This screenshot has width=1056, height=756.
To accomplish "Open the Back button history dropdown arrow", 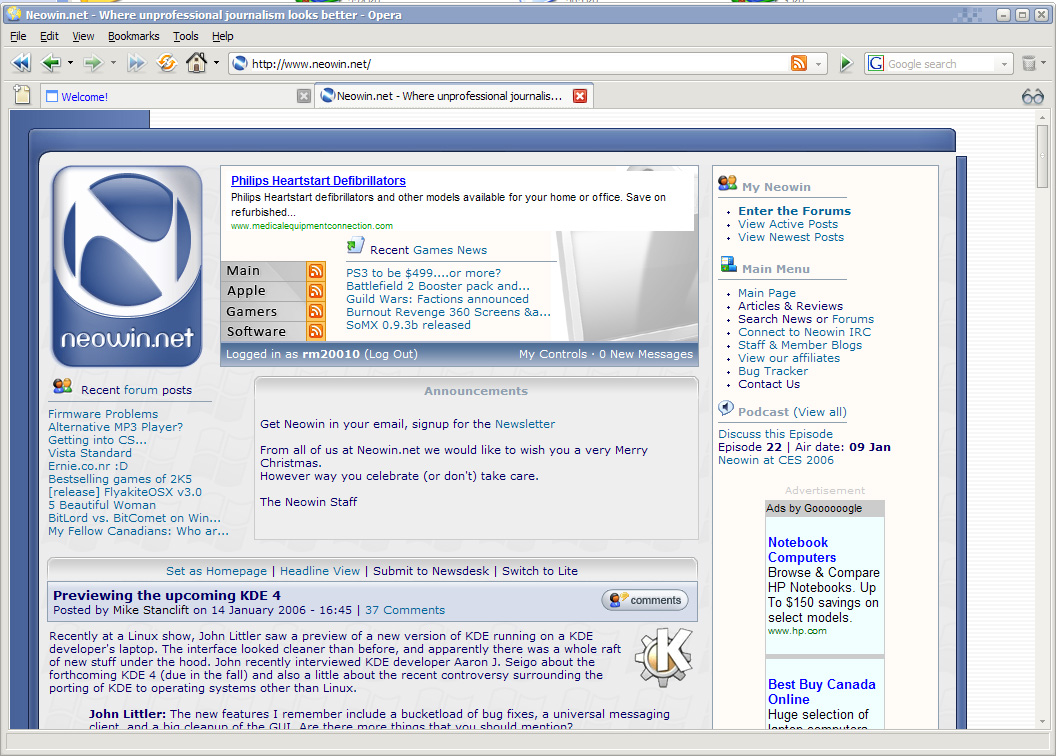I will point(70,63).
